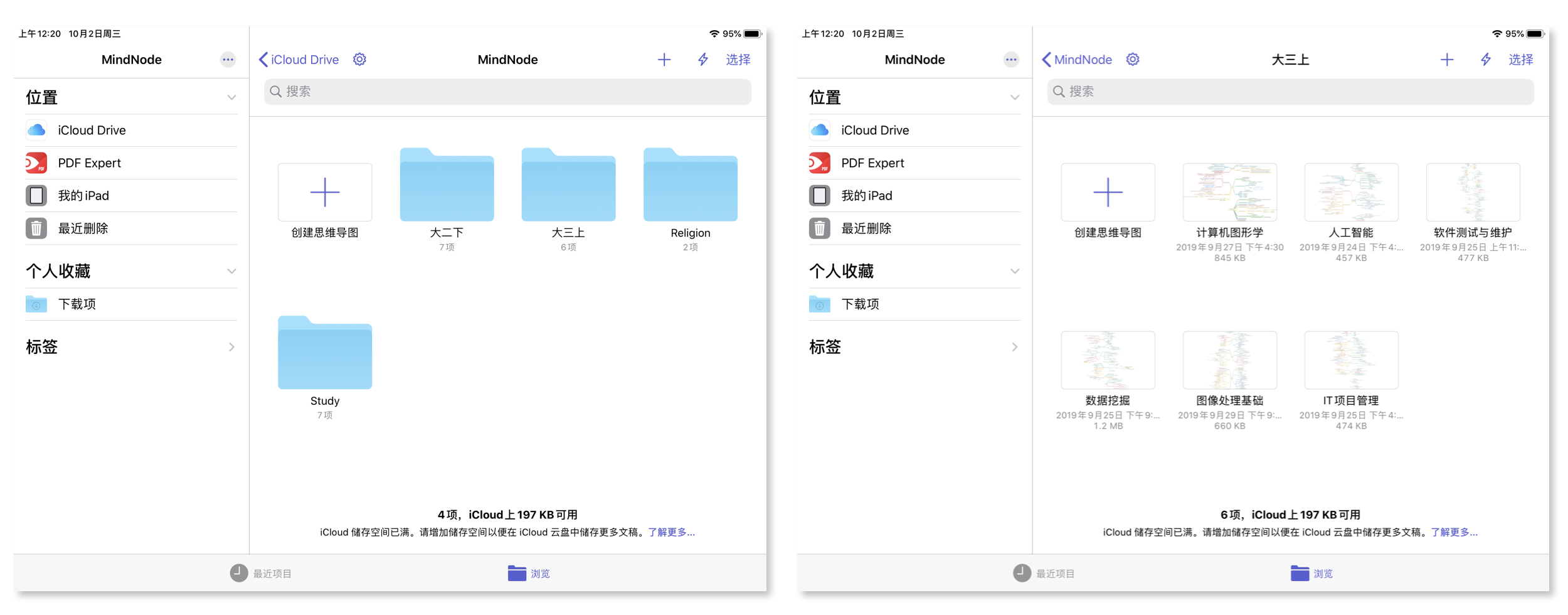This screenshot has width=1568, height=615.
Task: Create a new mind map in left window
Action: 325,192
